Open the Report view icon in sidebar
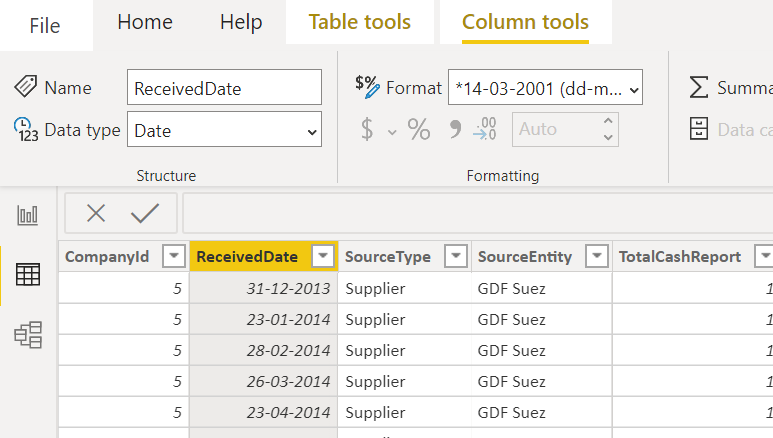This screenshot has width=773, height=438. click(x=28, y=216)
